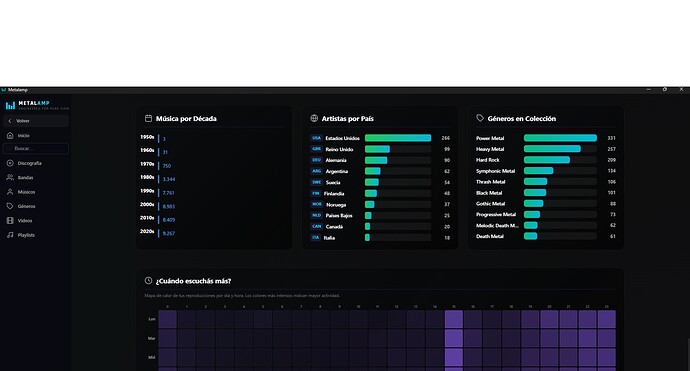Screen dimensions: 690x371
Task: Click the SWE country badge
Action: [x=316, y=182]
